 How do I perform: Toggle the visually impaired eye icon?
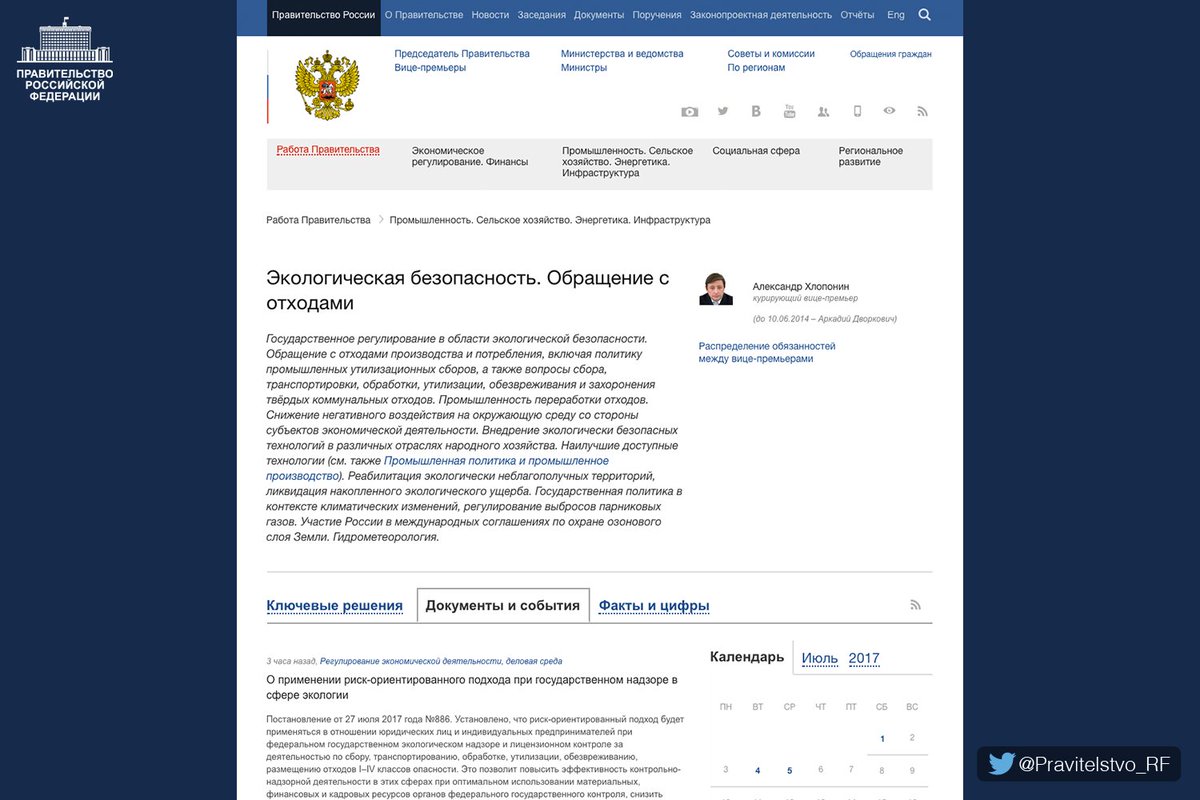[x=889, y=111]
